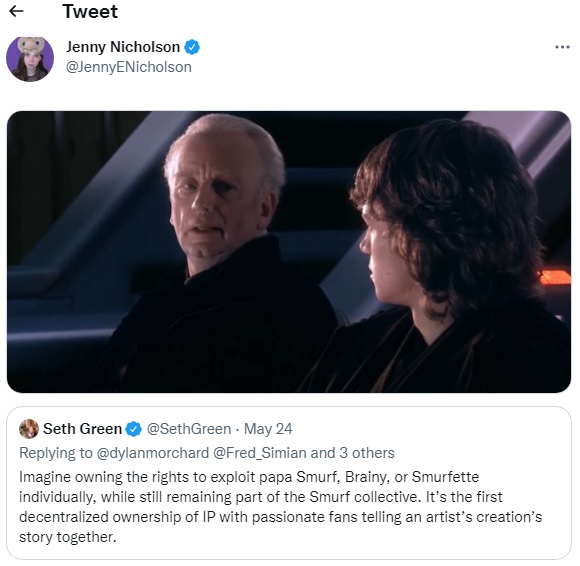Go back using the left arrow icon
Screen dimensions: 580x566
click(16, 11)
